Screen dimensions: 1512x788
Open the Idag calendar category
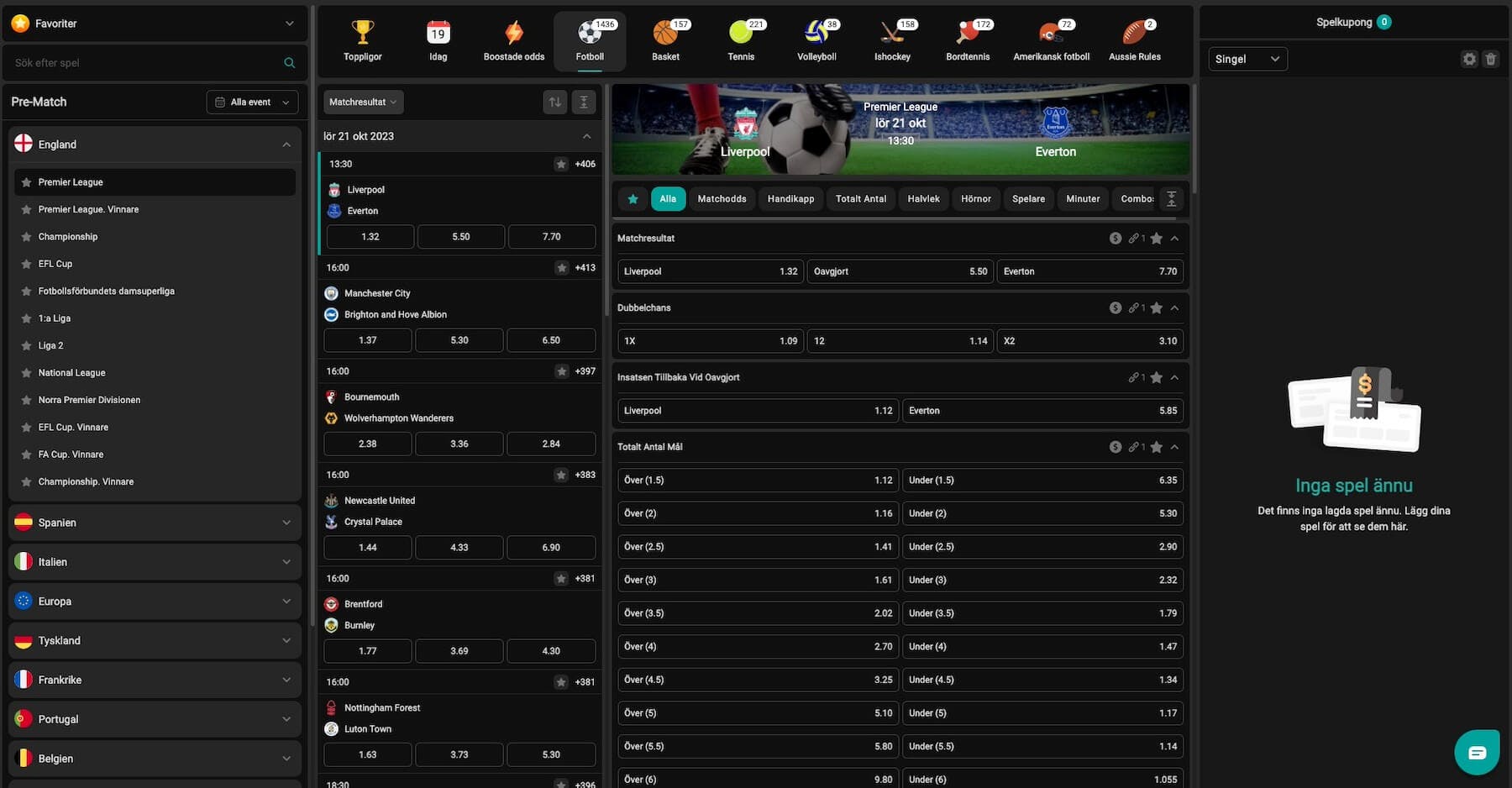coord(438,41)
